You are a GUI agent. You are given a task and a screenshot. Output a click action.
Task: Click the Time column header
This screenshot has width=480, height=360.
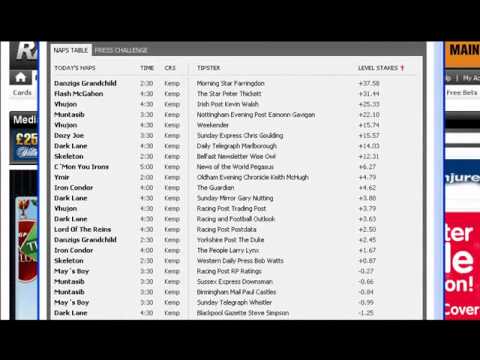147,68
